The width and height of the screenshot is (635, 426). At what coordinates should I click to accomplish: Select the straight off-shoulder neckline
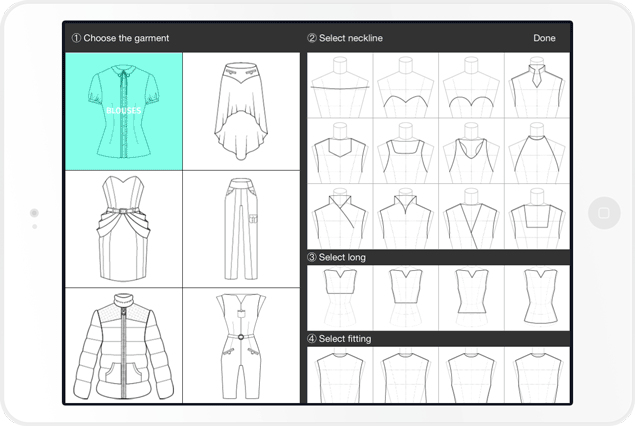[x=339, y=84]
